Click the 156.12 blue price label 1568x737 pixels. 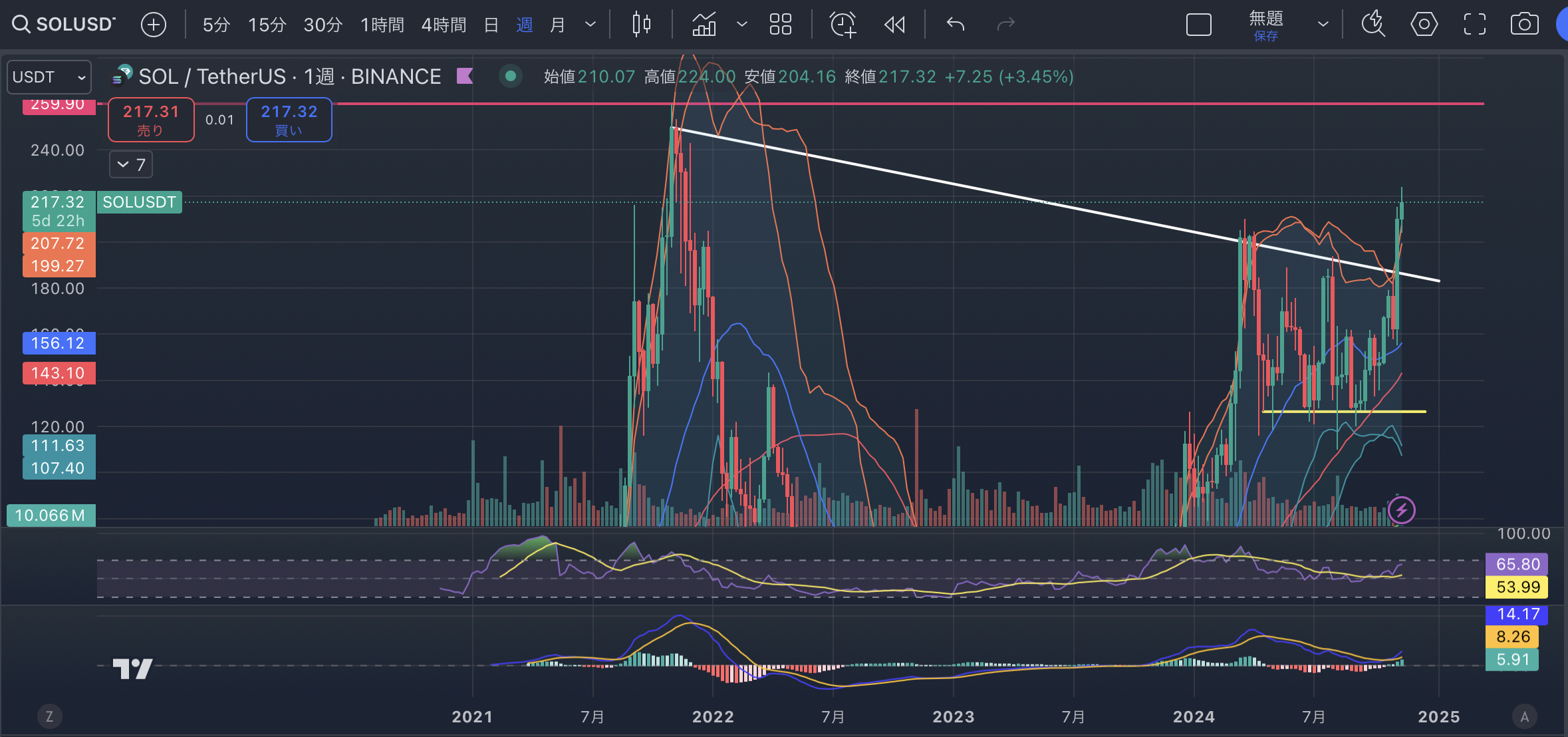(58, 343)
